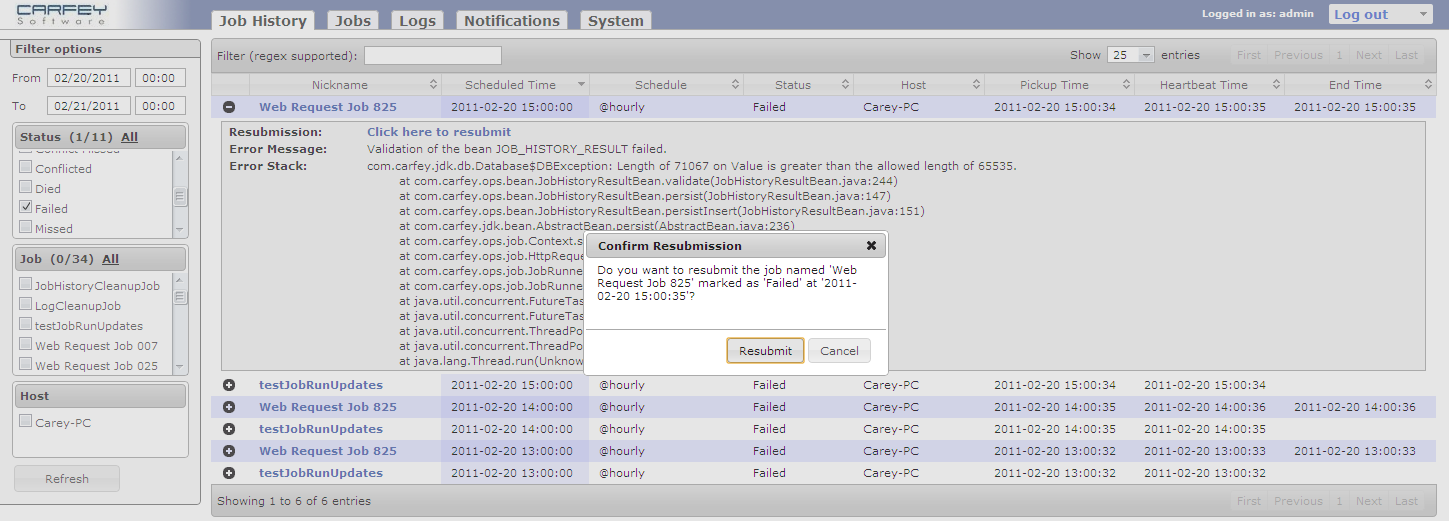Open the Notifications tab
The width and height of the screenshot is (1449, 521).
(511, 21)
